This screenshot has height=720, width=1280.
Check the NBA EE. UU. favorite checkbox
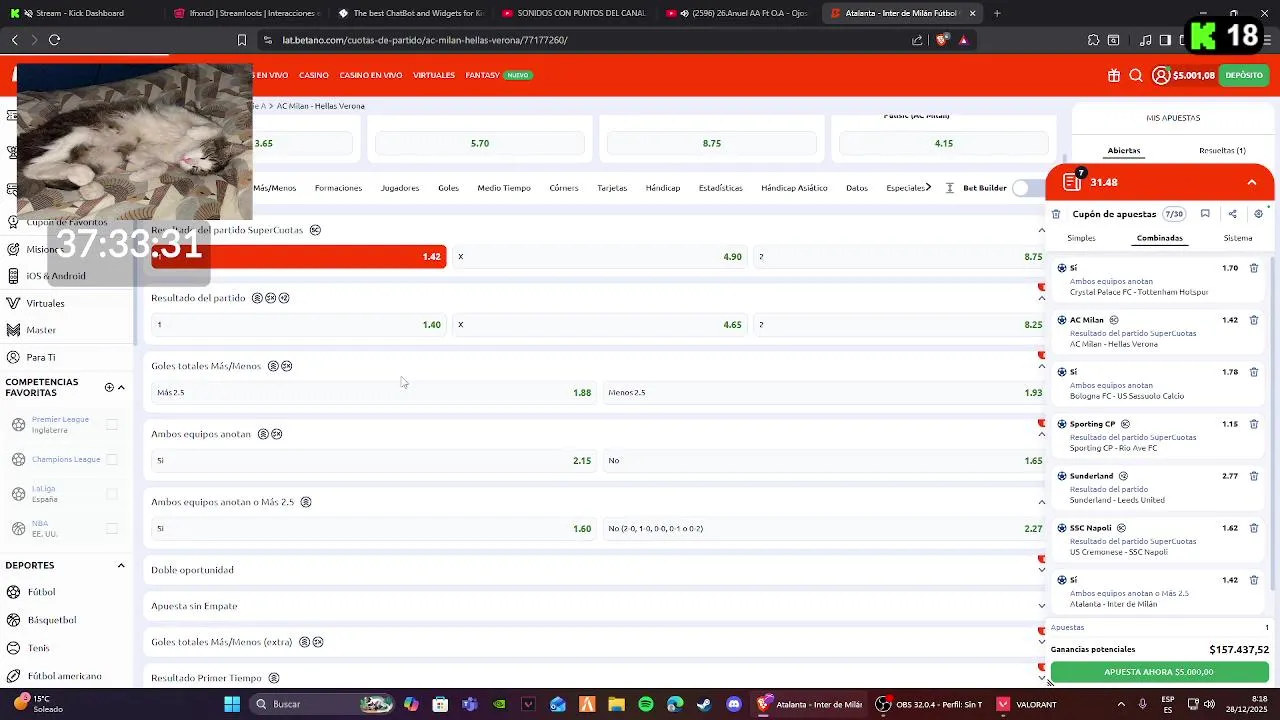pyautogui.click(x=112, y=528)
